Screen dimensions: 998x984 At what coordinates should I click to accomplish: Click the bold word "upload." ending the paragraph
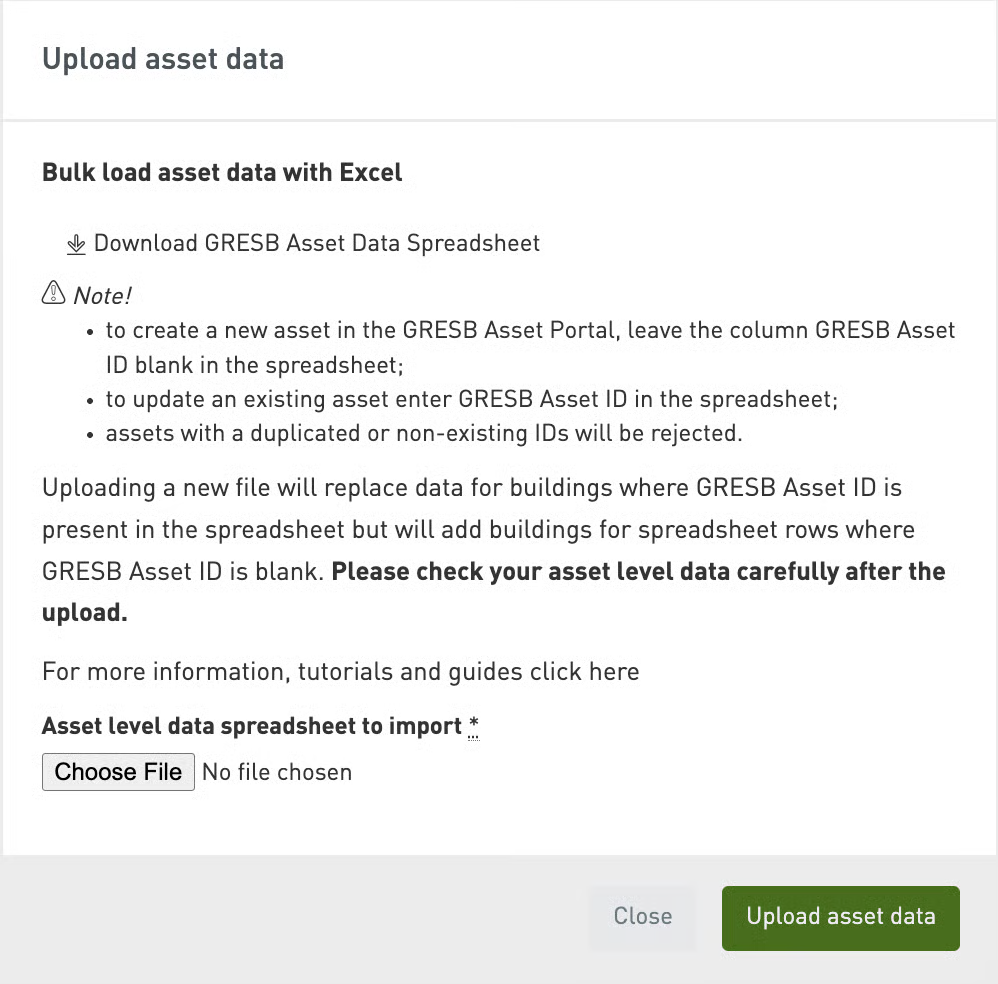tap(85, 613)
